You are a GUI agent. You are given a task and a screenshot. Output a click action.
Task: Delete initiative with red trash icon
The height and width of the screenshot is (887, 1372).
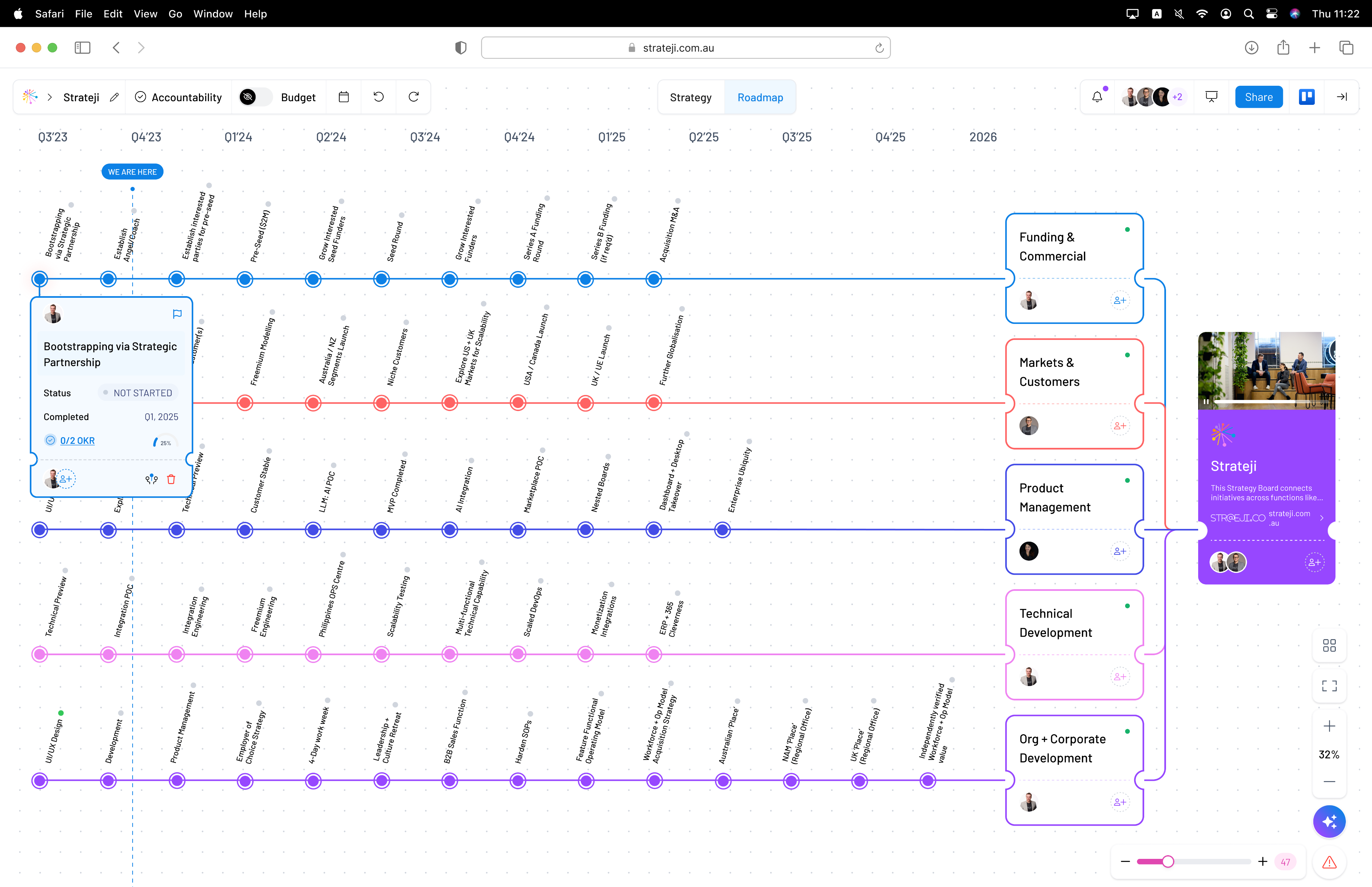point(171,479)
